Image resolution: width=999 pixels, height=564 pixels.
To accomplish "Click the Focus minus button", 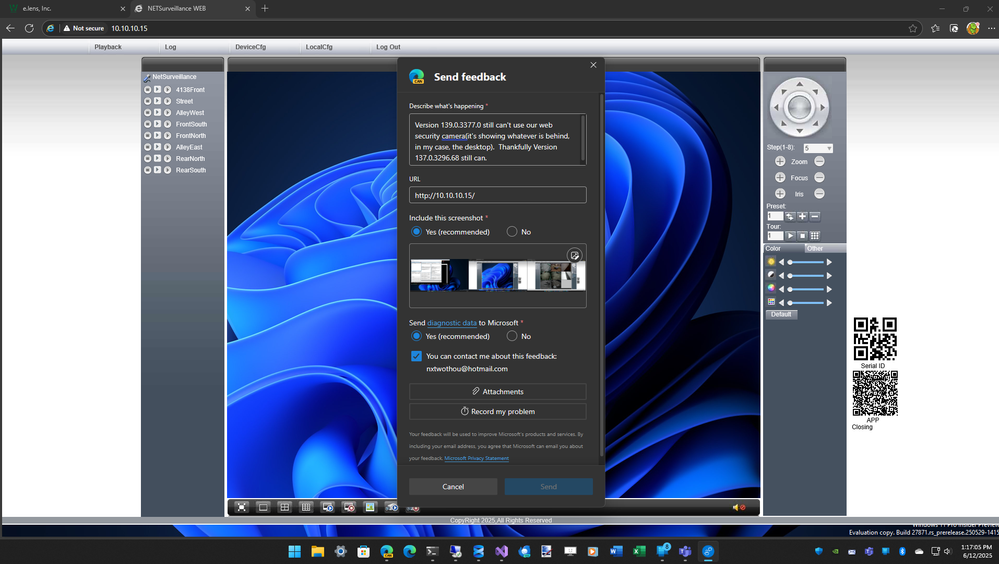I will pos(819,177).
